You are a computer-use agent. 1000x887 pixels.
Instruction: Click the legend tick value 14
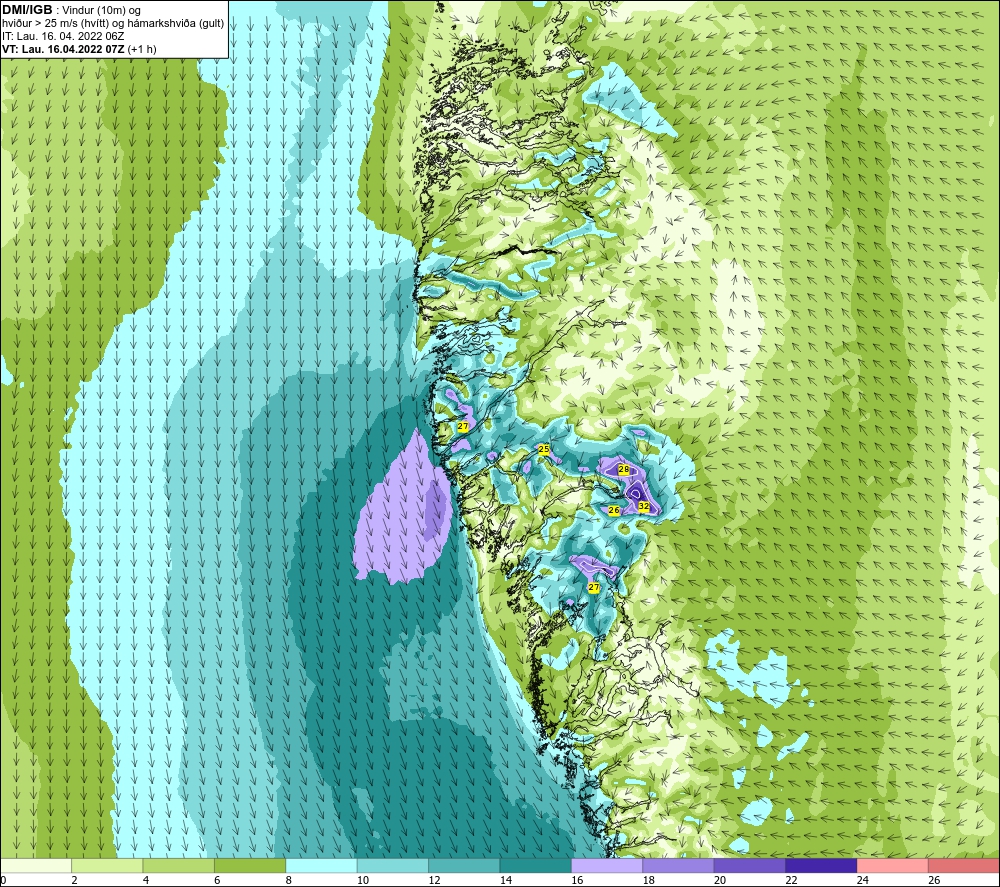506,880
